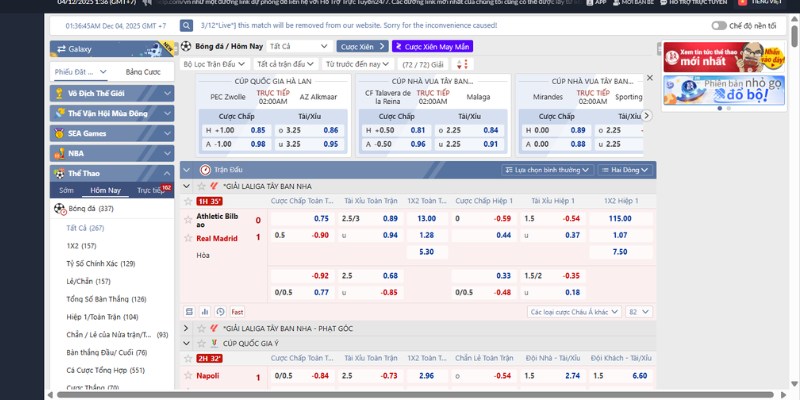Image resolution: width=800 pixels, height=400 pixels.
Task: Click the Bóng đá soccer ball icon in the sidebar
Action: click(x=60, y=208)
